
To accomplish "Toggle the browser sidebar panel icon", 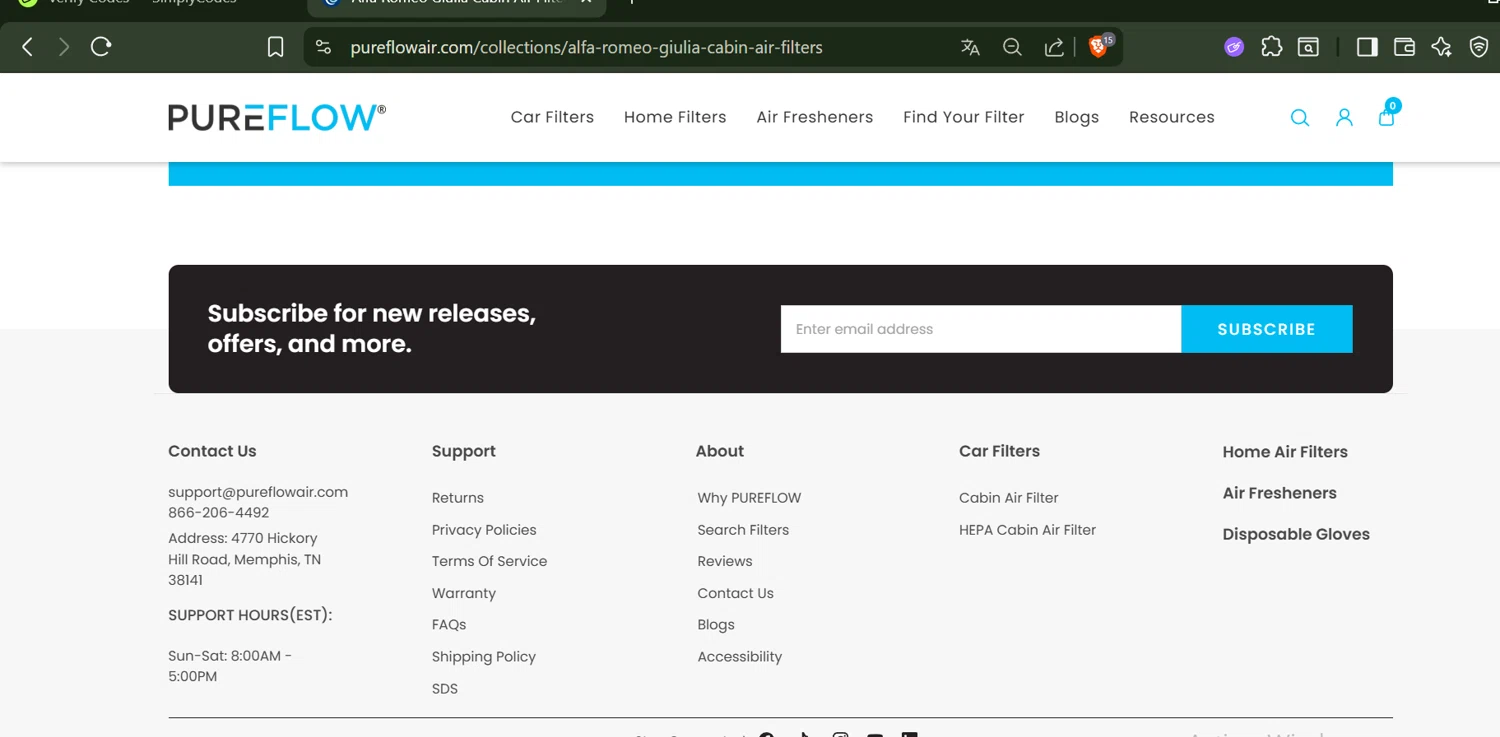I will (x=1367, y=47).
